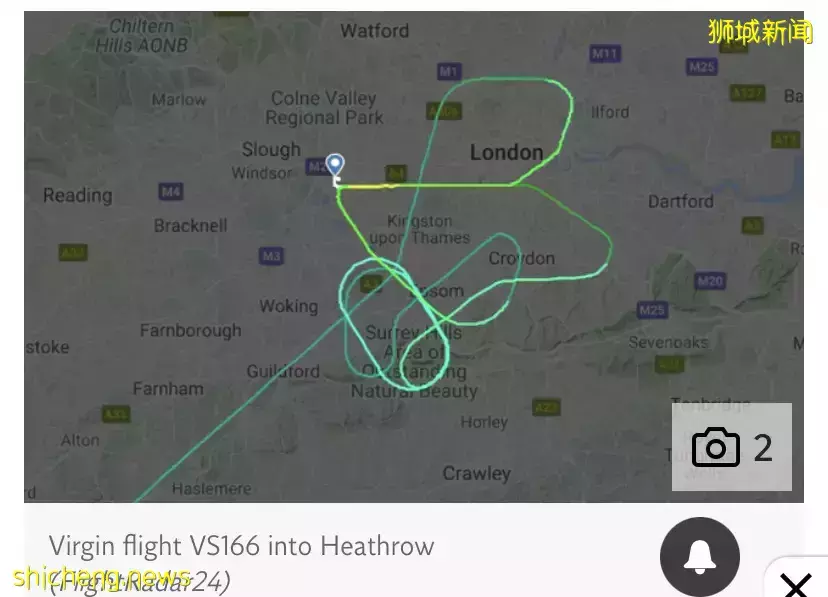This screenshot has width=828, height=597.
Task: Click the Watford map label
Action: tap(374, 31)
